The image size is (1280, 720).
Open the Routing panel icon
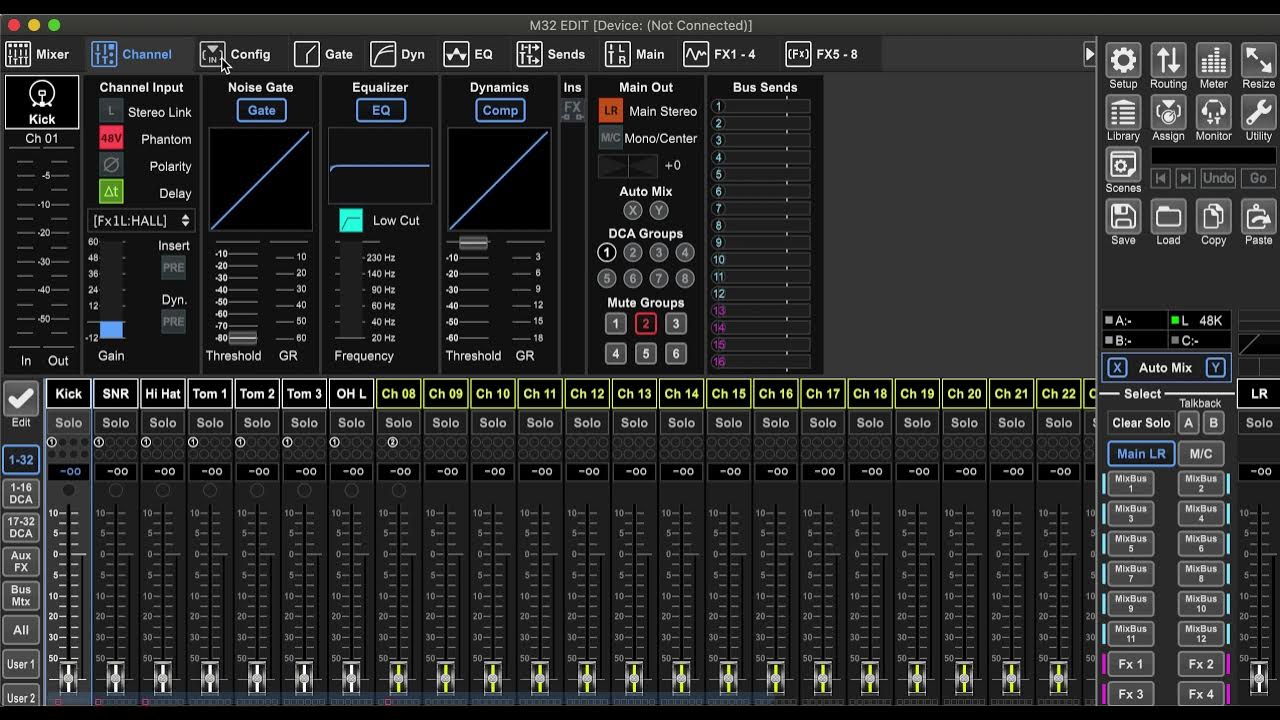[1168, 60]
